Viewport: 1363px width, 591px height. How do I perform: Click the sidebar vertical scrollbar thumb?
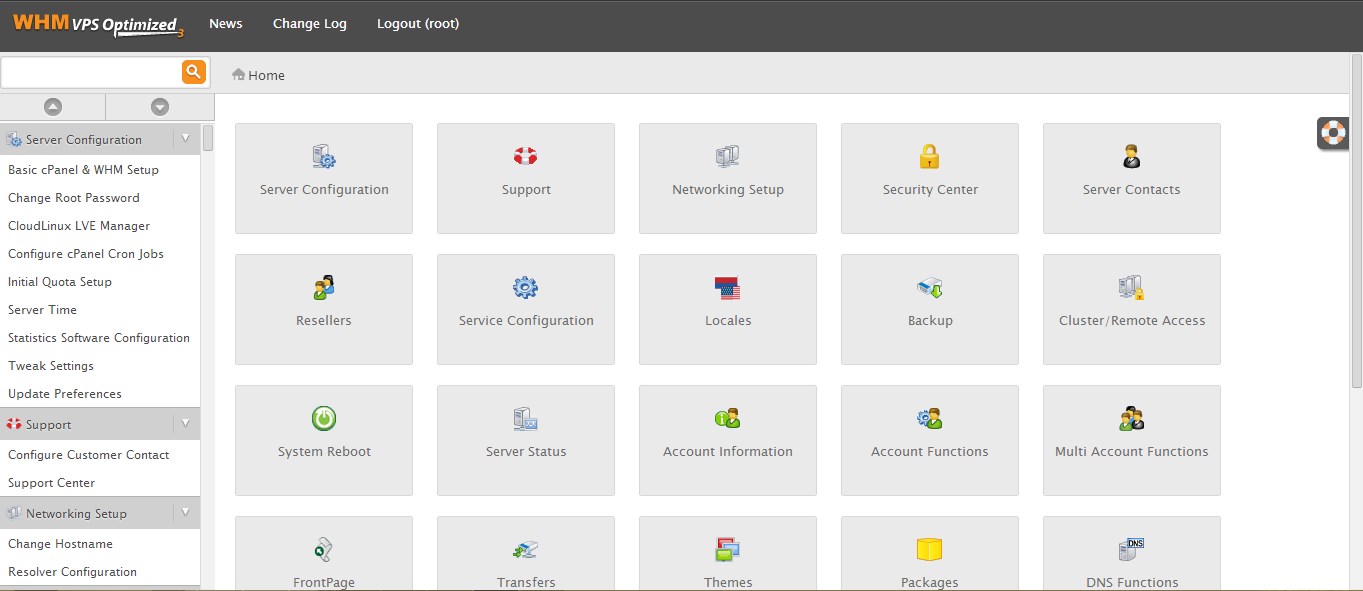click(208, 138)
